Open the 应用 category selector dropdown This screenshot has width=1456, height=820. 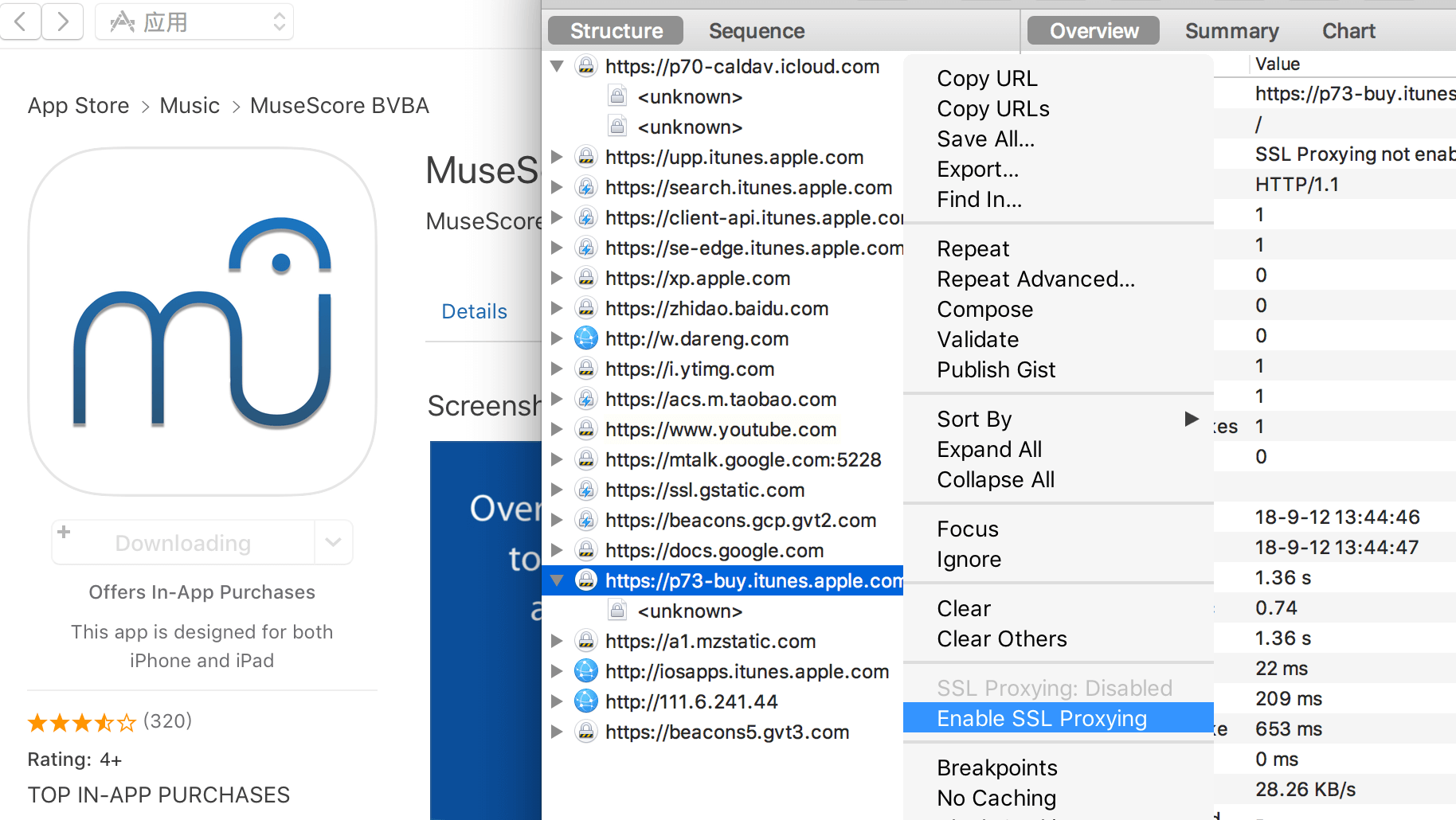click(194, 21)
